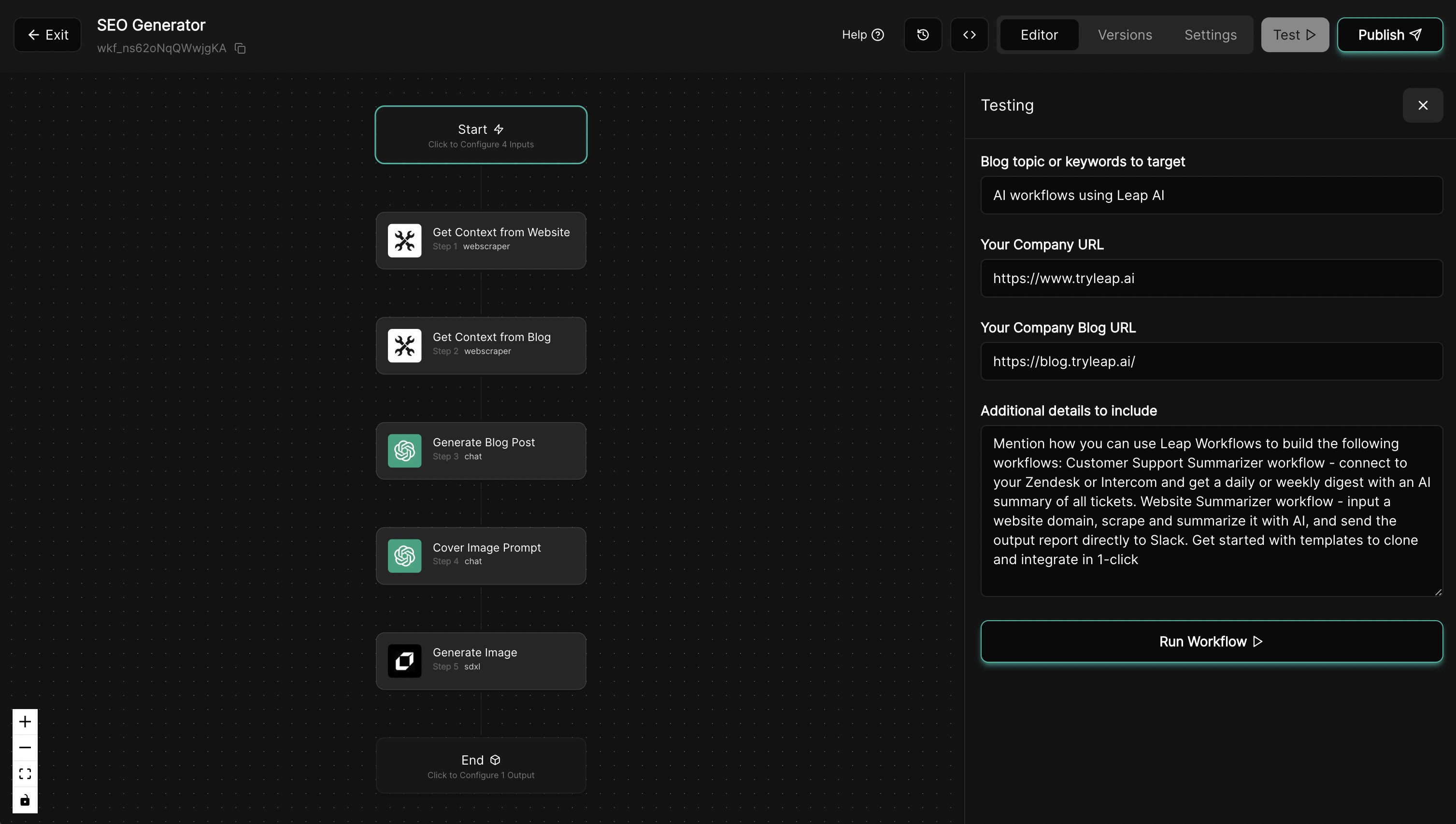
Task: Focus the Blog topic or keywords field
Action: point(1212,195)
